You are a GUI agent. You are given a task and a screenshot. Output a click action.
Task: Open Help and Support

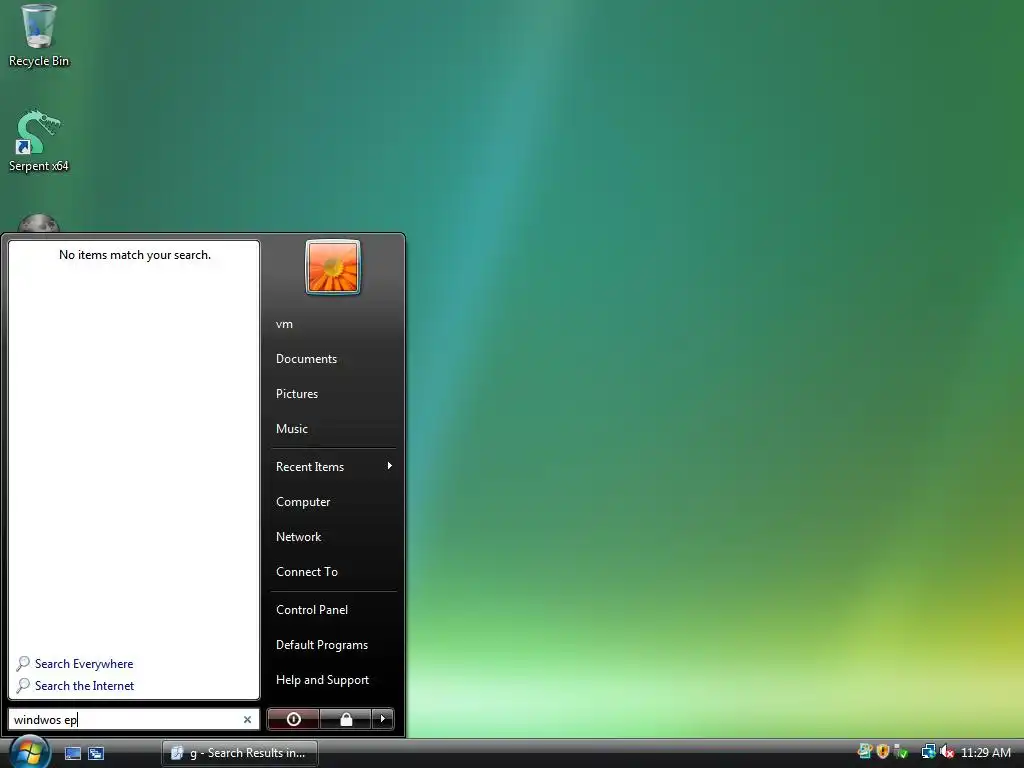(x=322, y=680)
